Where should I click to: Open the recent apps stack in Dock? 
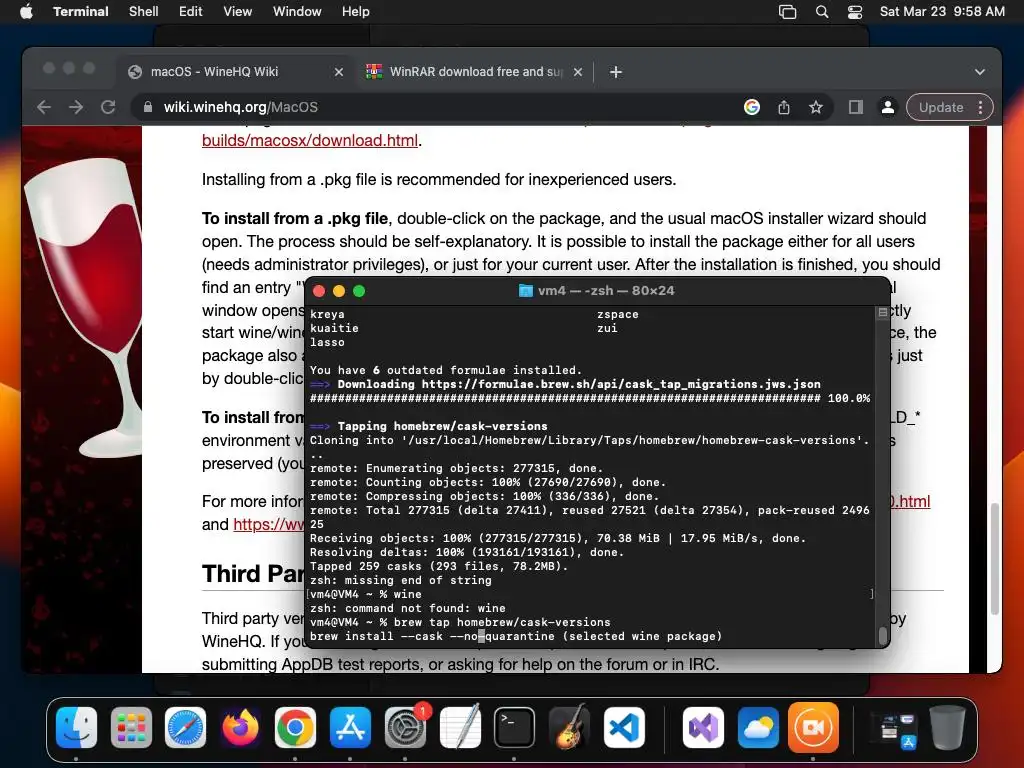[895, 728]
